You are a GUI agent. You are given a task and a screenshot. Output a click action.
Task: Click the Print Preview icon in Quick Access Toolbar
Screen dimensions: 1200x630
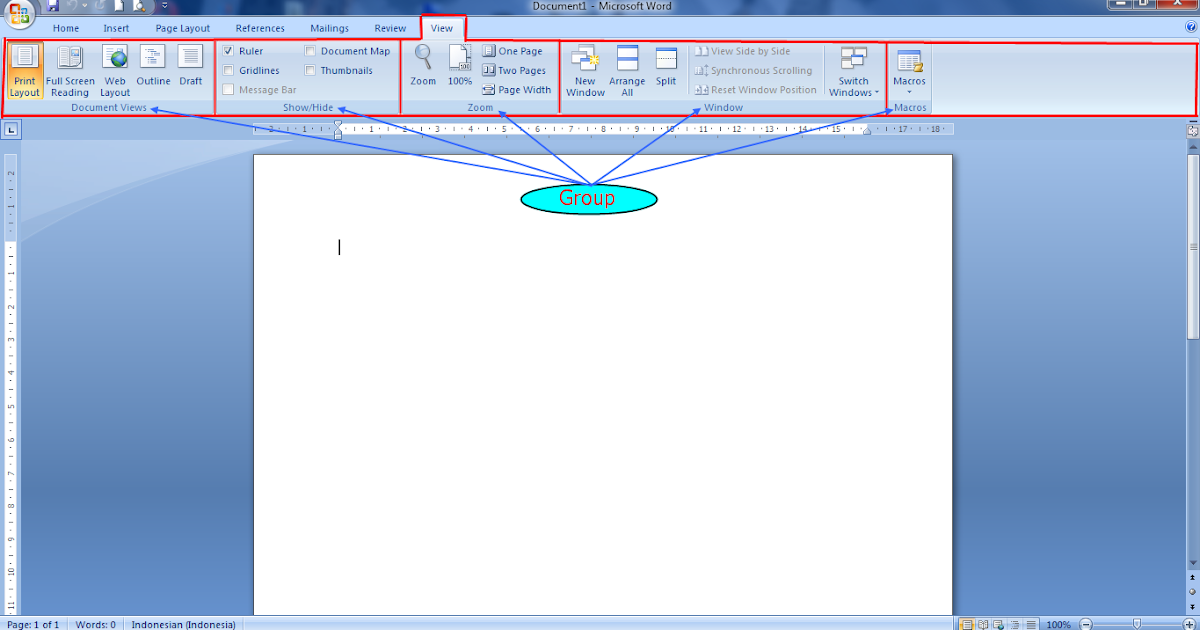pos(138,6)
